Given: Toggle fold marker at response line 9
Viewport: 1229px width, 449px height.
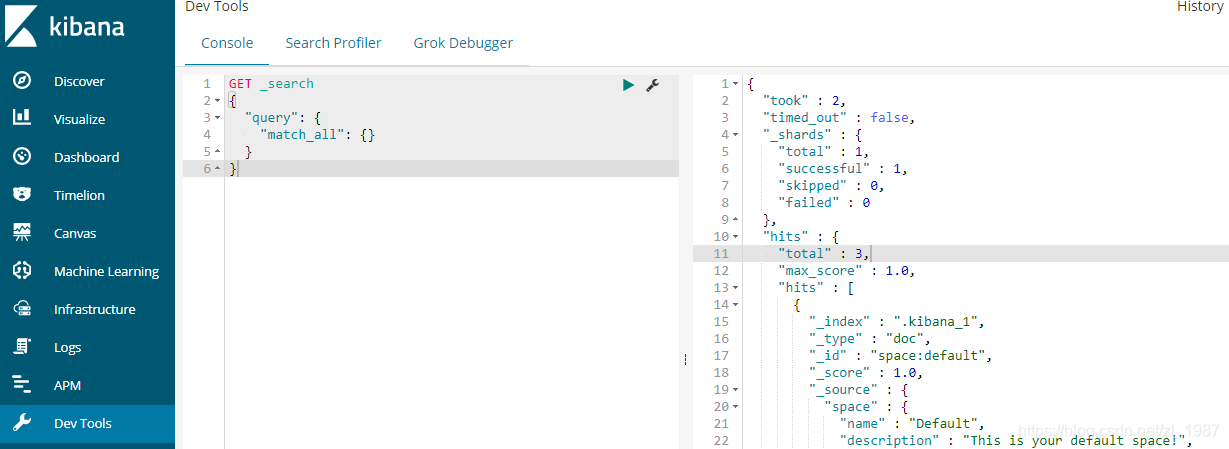Looking at the screenshot, I should point(735,220).
